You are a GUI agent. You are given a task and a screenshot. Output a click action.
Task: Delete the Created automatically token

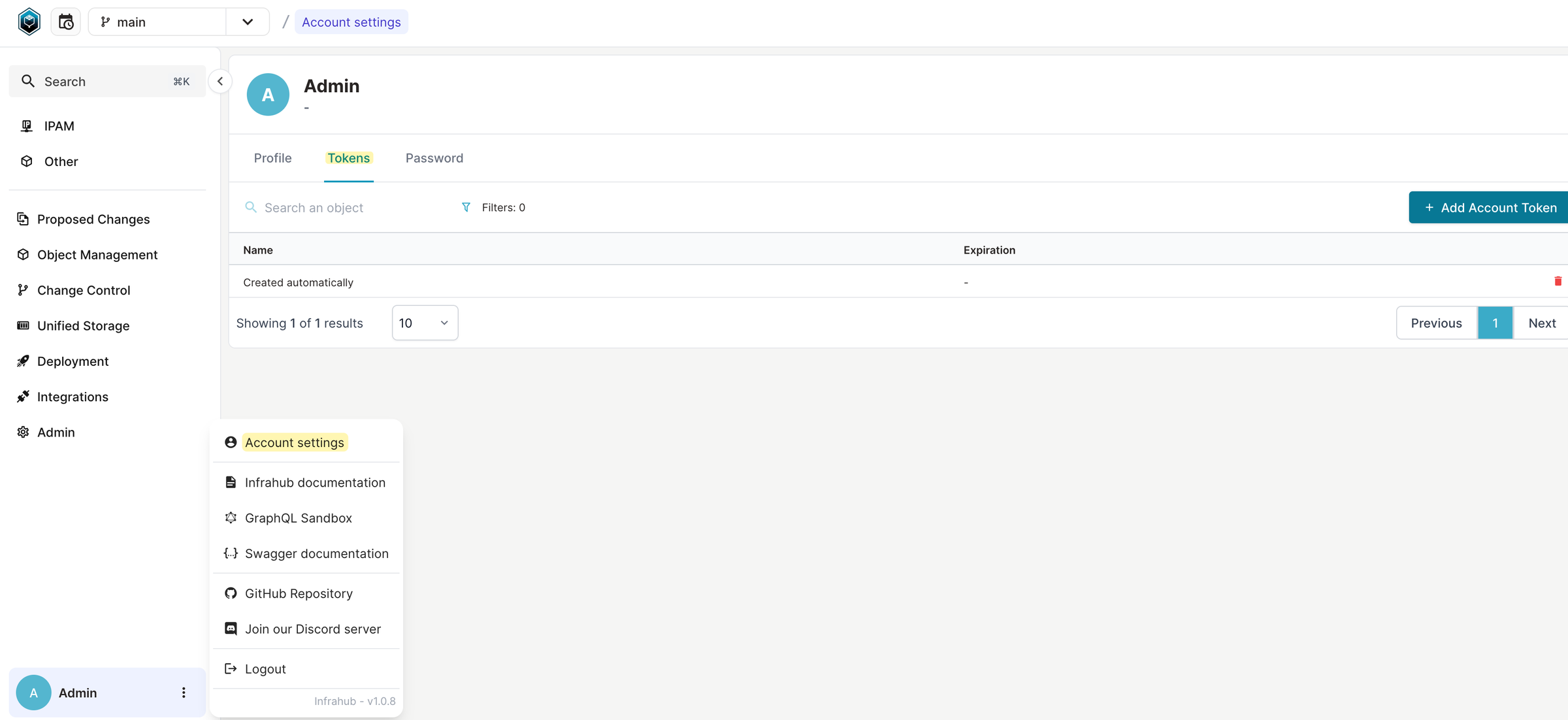pyautogui.click(x=1558, y=282)
